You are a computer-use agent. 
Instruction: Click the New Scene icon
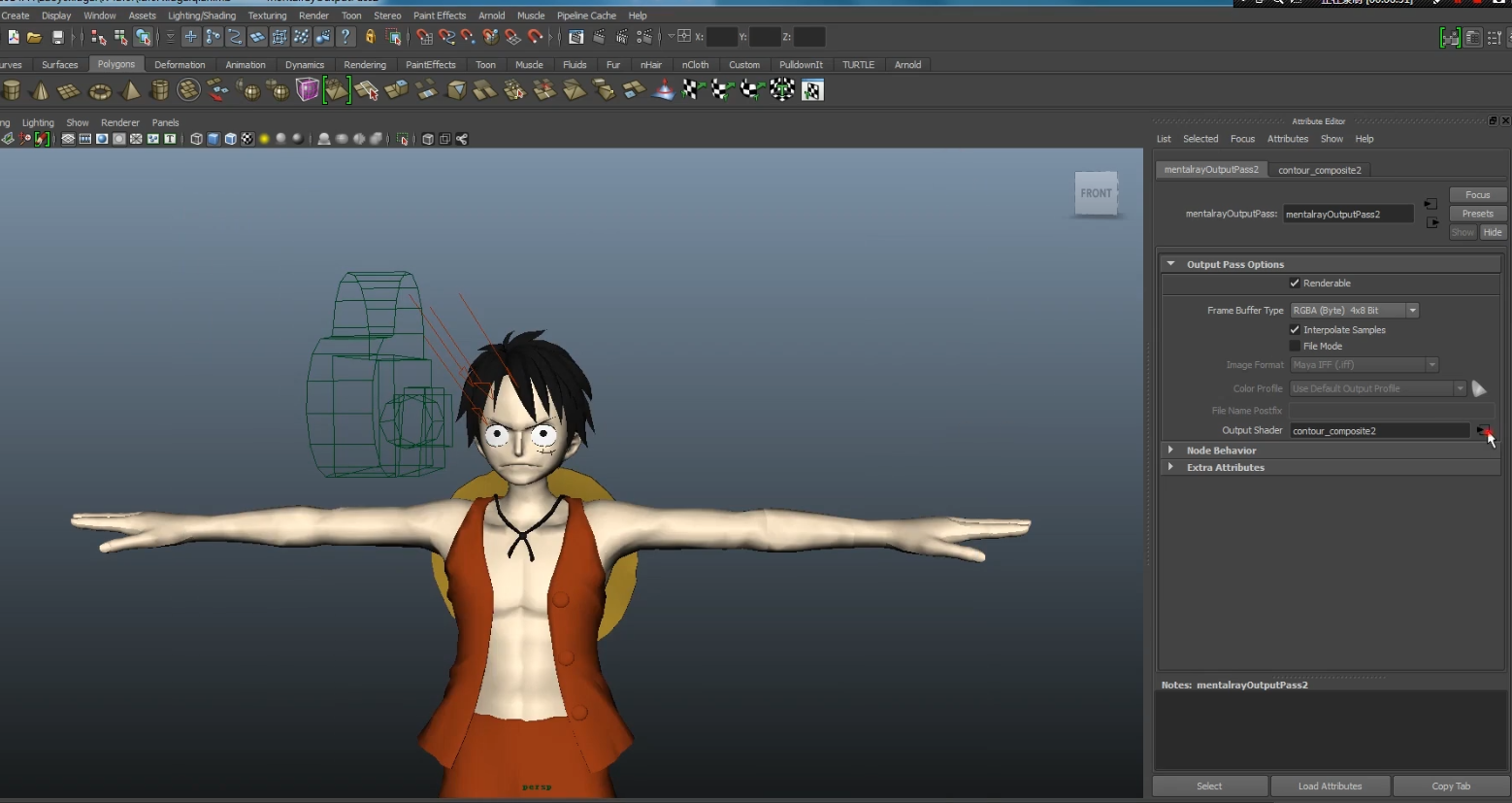click(13, 37)
